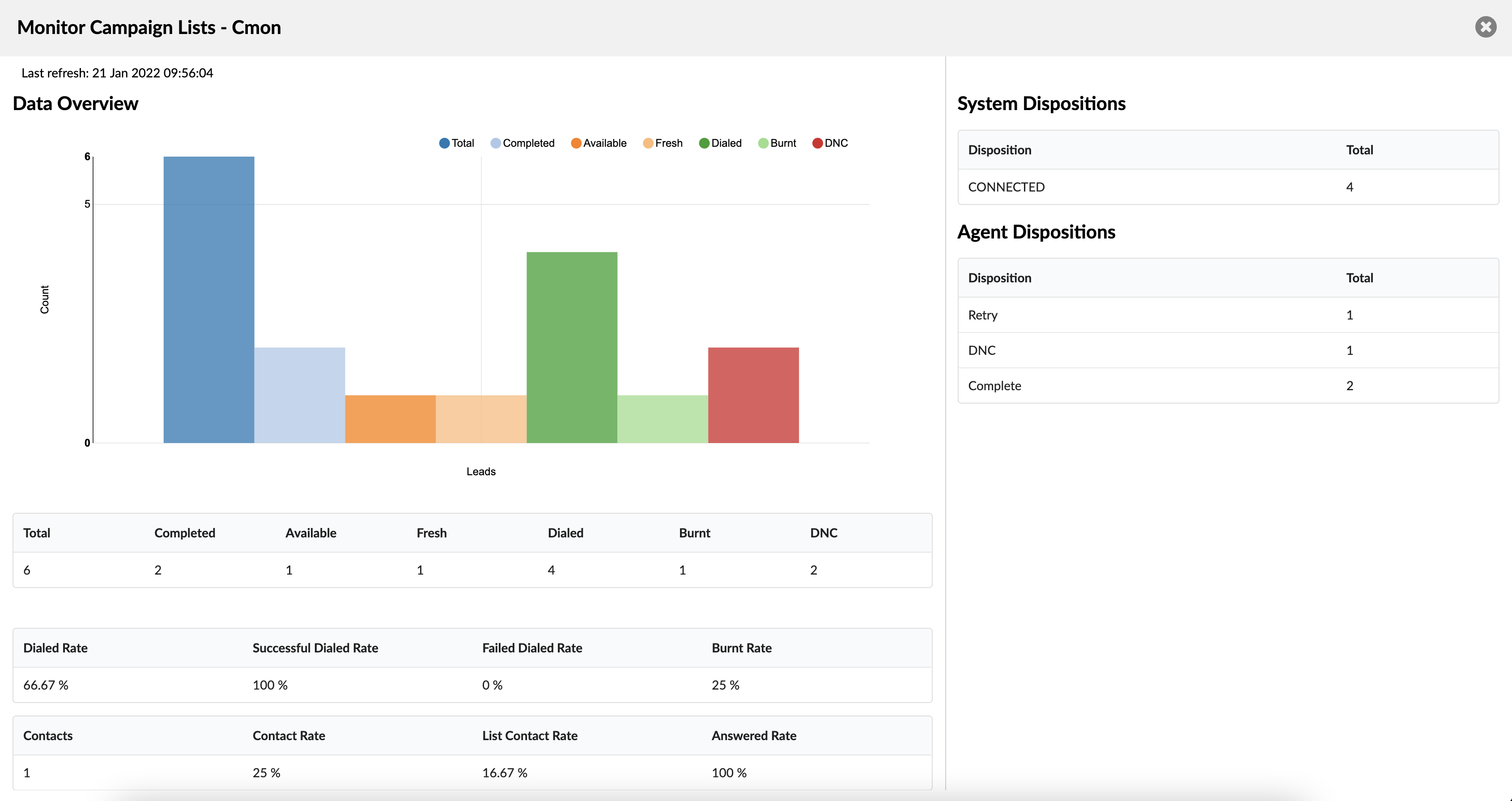Screen dimensions: 1512x801
Task: Click the Dialed column header
Action: [565, 533]
